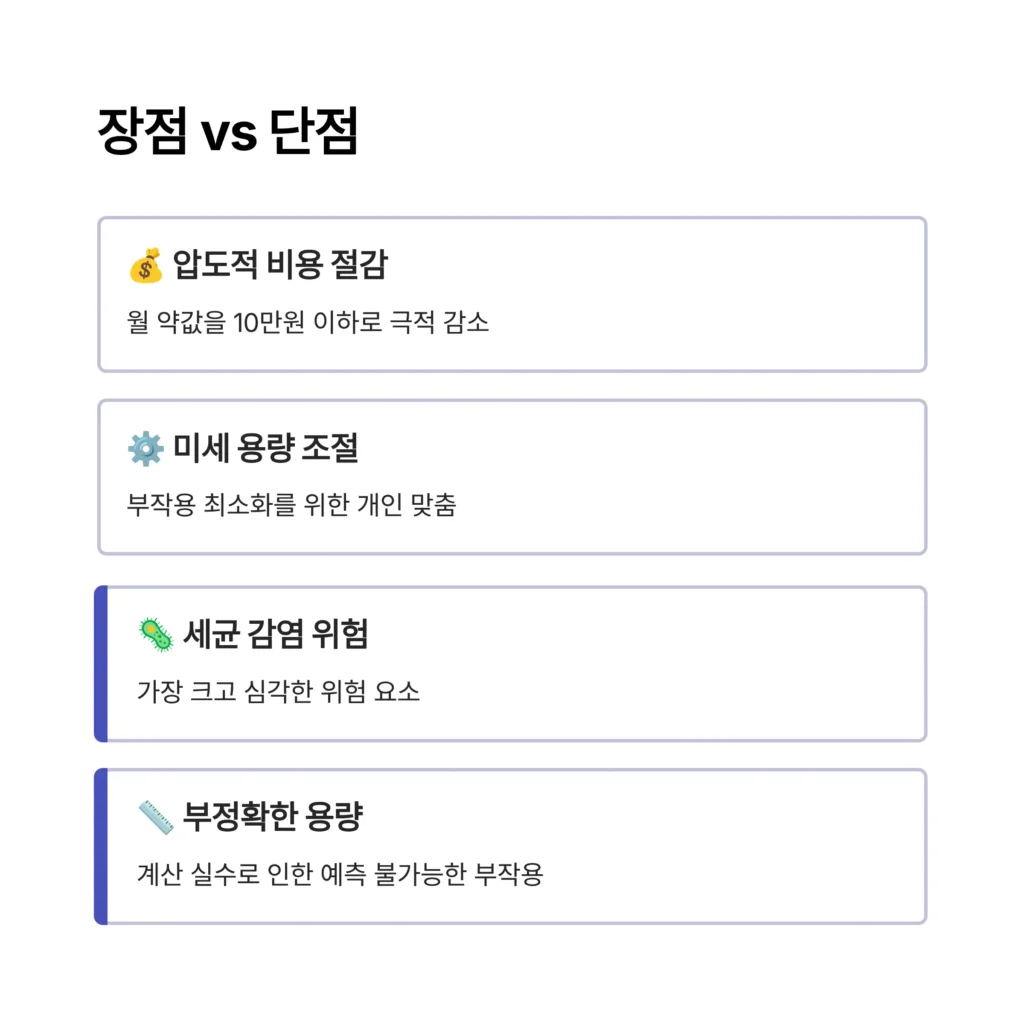Select the 부작용 최소화를 위한 개인 맞춤 text

pos(291,505)
